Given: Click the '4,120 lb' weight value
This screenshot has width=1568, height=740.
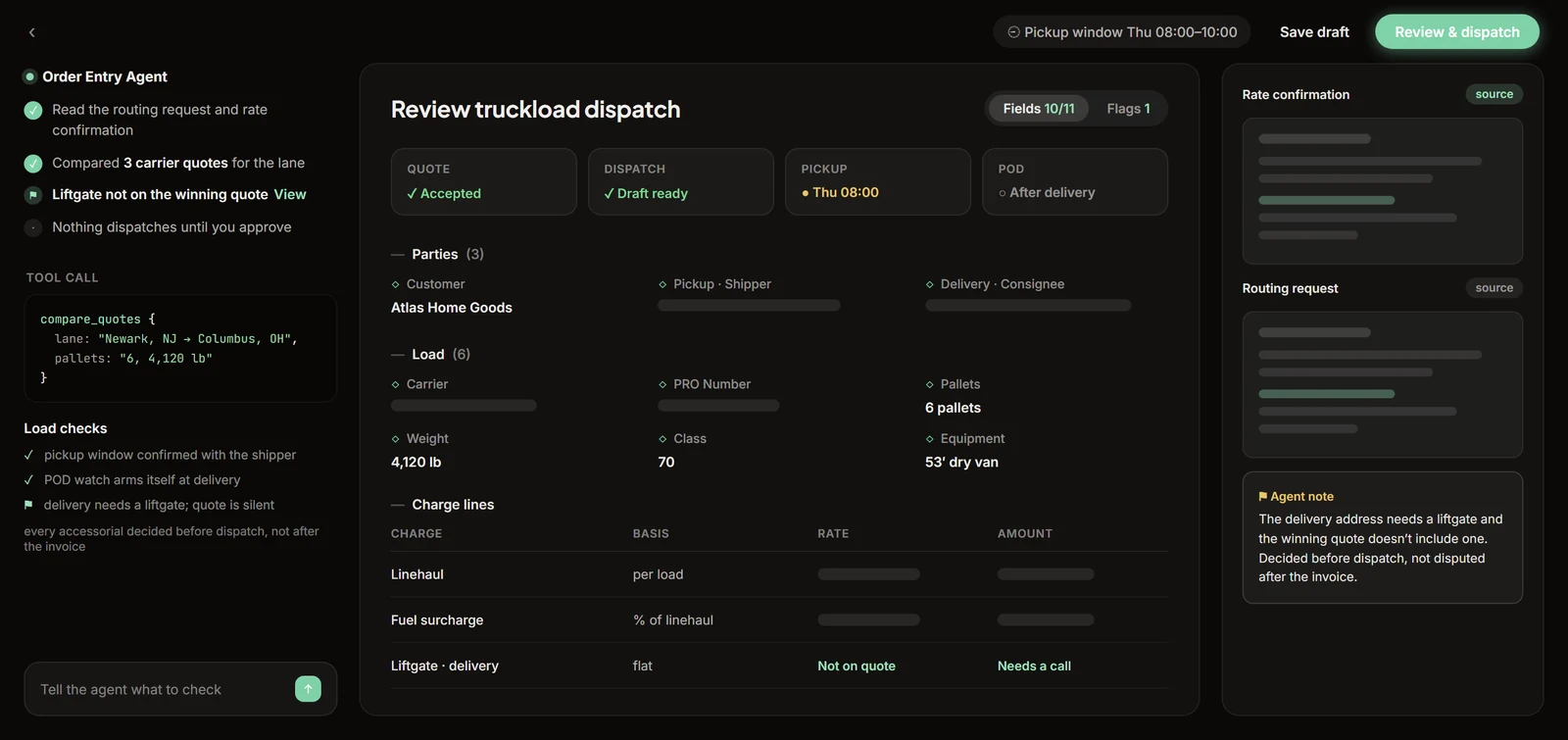Looking at the screenshot, I should (416, 463).
